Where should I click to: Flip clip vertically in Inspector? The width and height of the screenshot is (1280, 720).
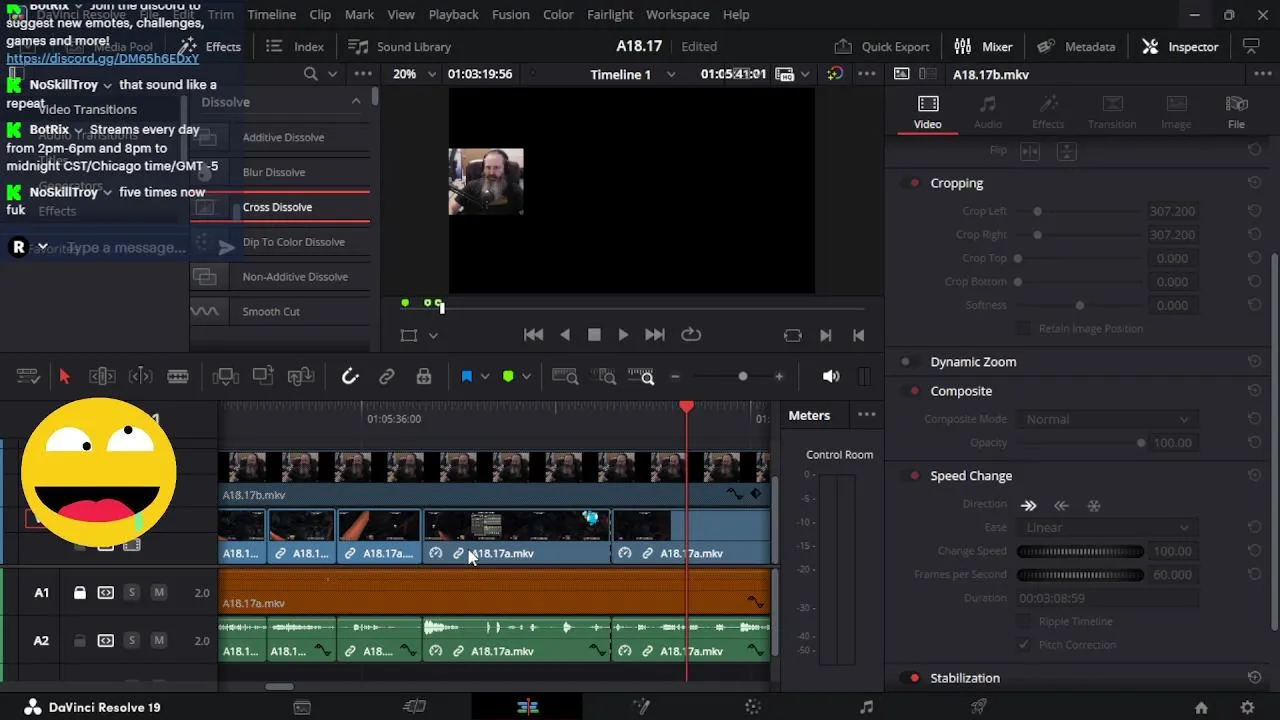click(x=1067, y=151)
